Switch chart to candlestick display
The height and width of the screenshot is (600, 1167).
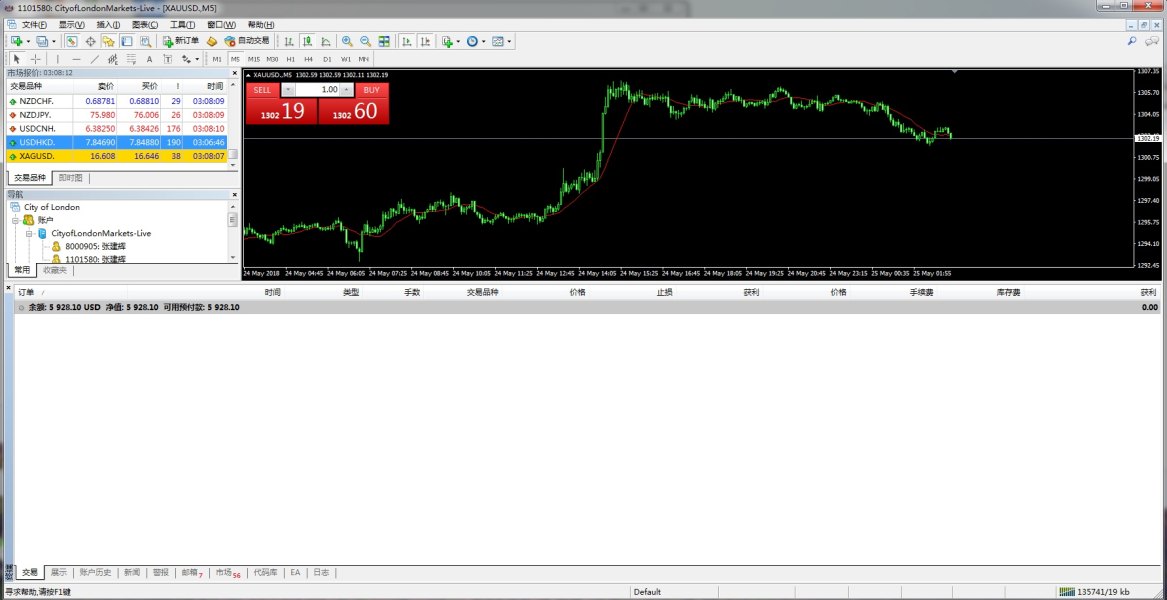(307, 41)
